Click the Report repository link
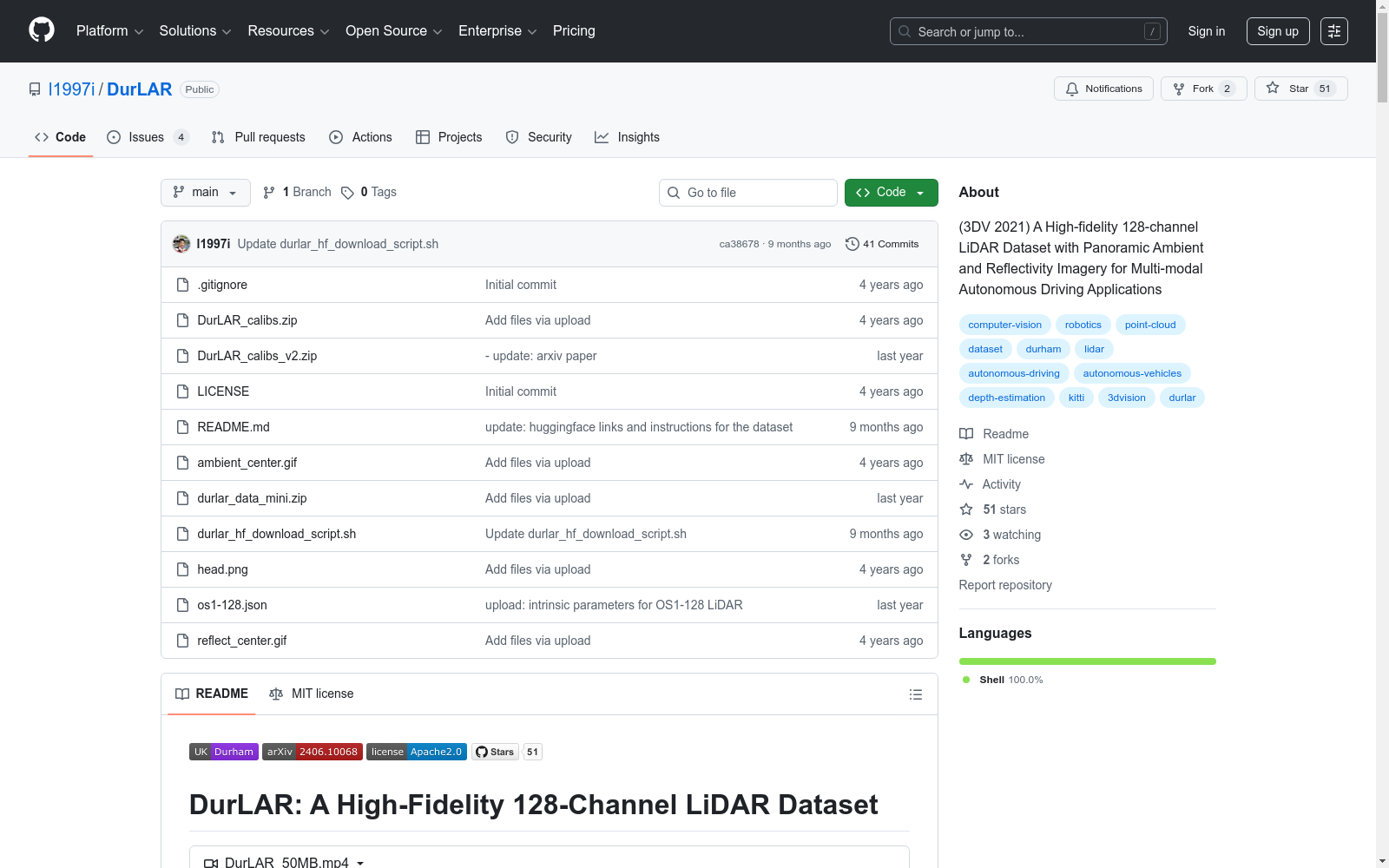The width and height of the screenshot is (1389, 868). (x=1005, y=585)
